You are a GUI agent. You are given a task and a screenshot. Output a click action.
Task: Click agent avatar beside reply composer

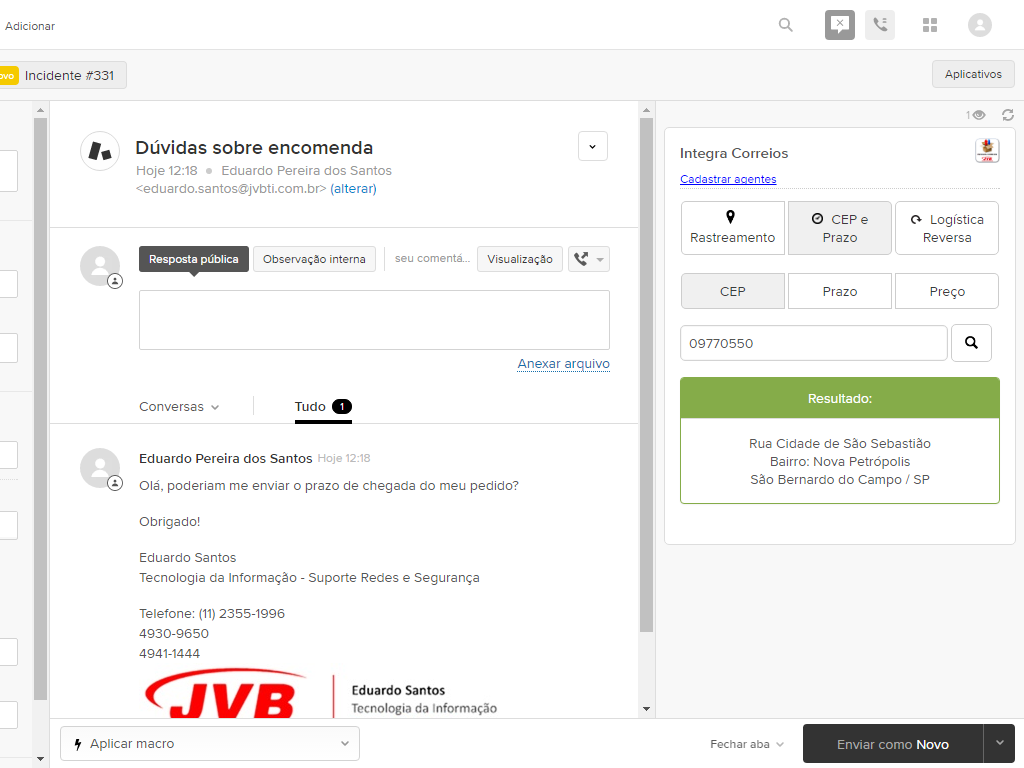point(100,266)
